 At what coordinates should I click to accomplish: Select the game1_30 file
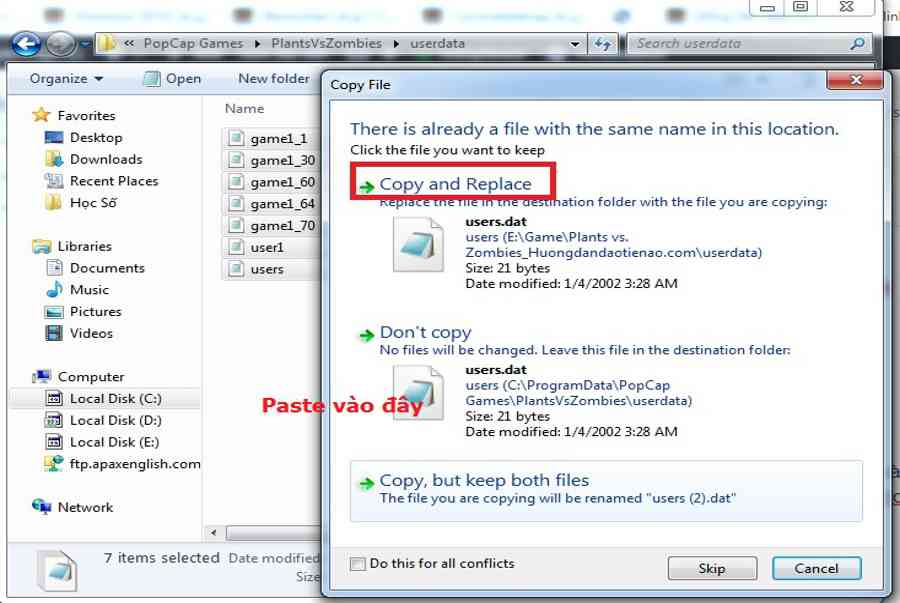click(x=271, y=160)
